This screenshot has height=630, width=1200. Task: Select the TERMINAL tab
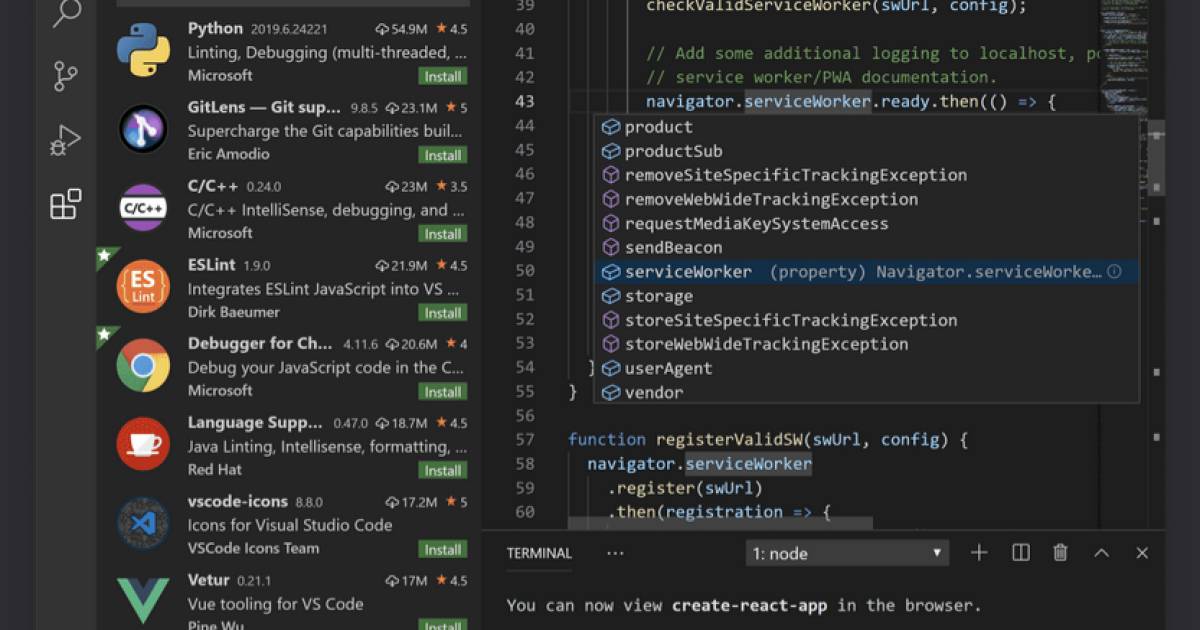538,553
